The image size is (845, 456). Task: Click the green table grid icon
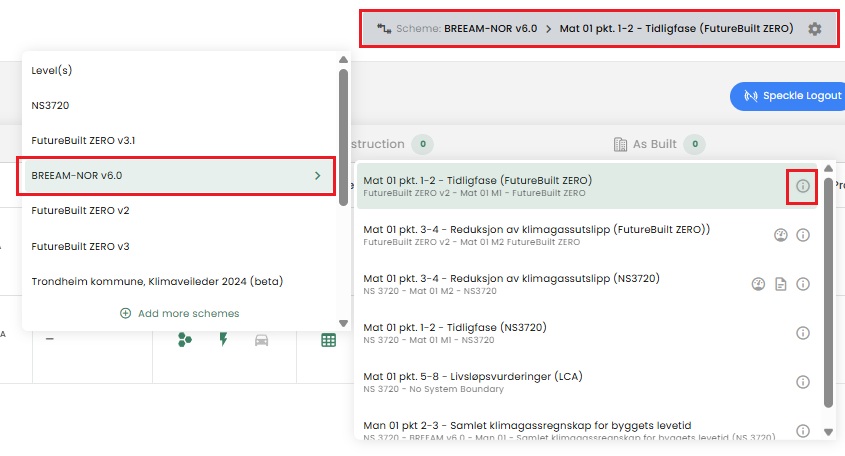click(328, 340)
